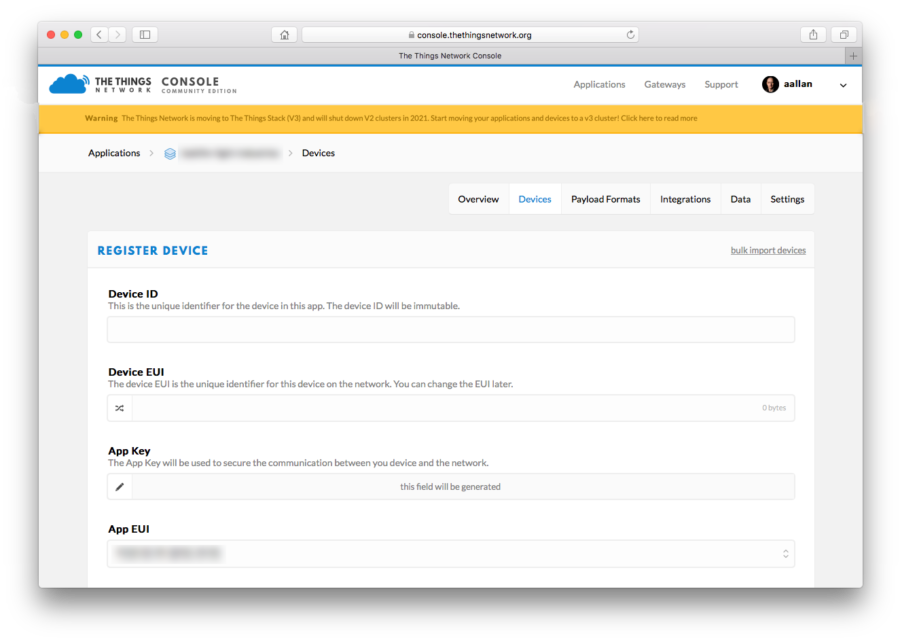Image resolution: width=900 pixels, height=638 pixels.
Task: Switch to the Payload Formats tab
Action: point(605,199)
